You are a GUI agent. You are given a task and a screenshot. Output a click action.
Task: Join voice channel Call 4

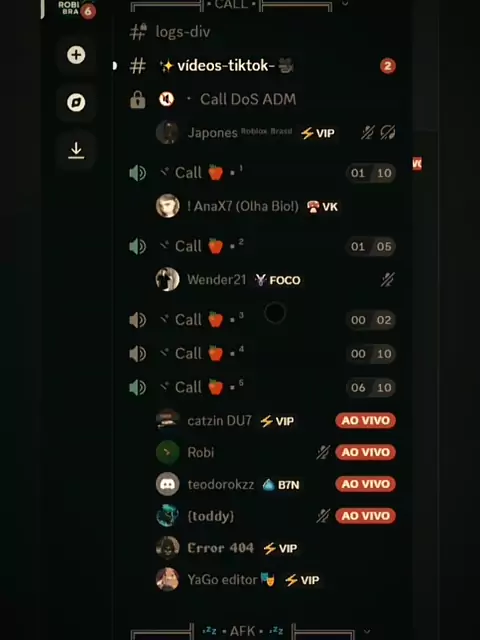point(261,353)
